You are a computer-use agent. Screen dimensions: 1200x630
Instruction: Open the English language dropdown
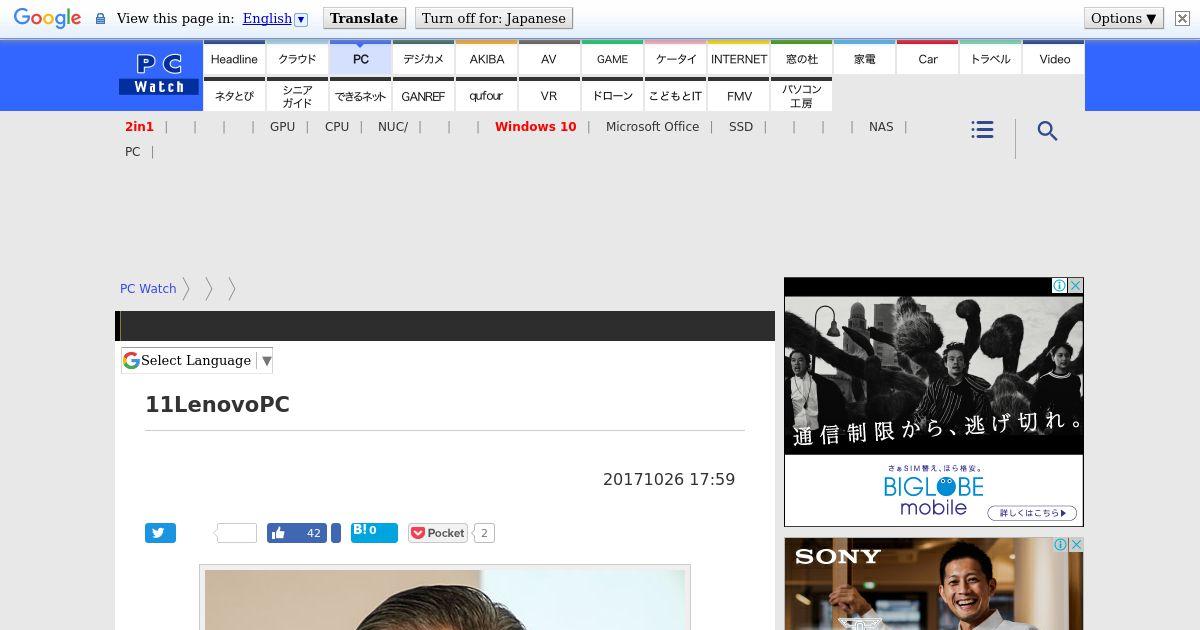(275, 18)
